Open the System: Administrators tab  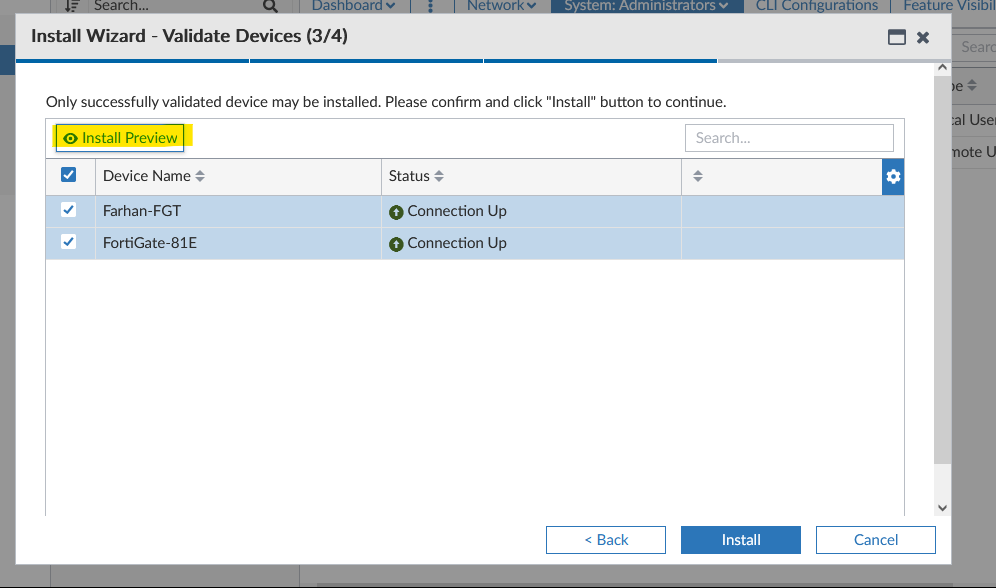[646, 6]
